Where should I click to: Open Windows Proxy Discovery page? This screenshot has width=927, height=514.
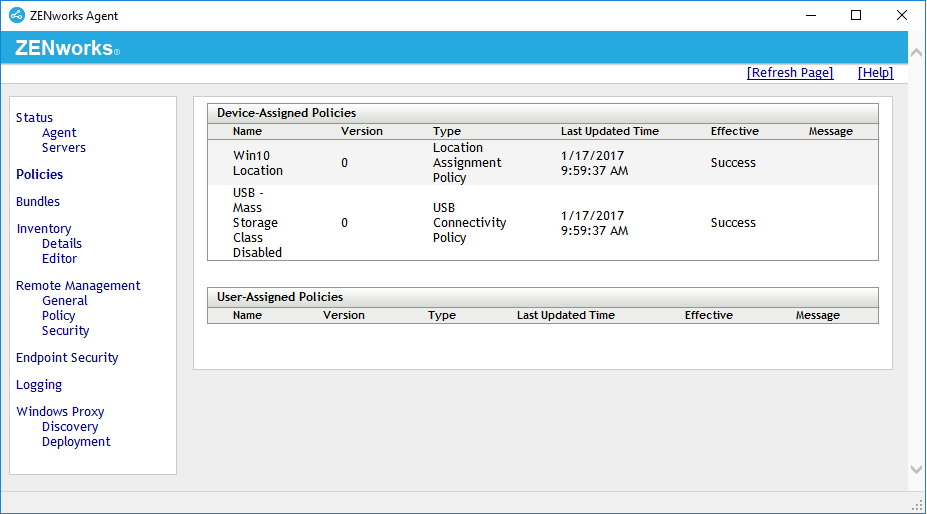tap(70, 427)
